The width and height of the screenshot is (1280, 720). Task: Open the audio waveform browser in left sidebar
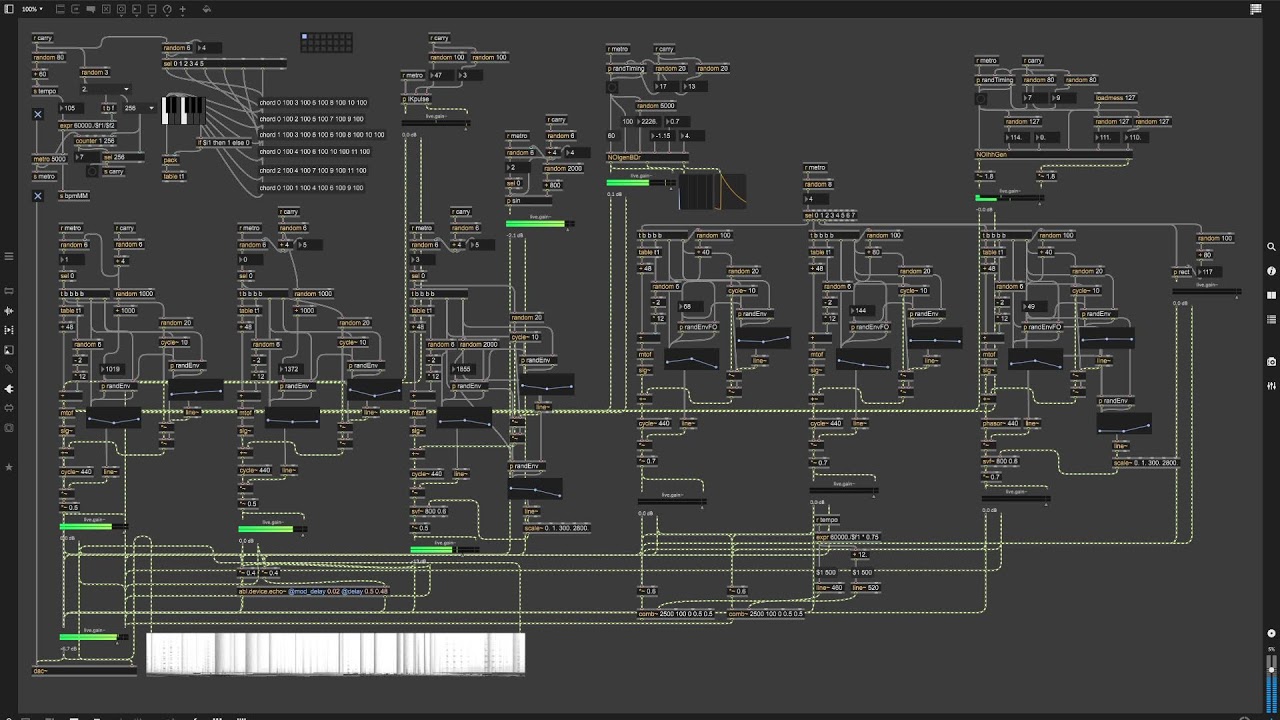[x=9, y=310]
